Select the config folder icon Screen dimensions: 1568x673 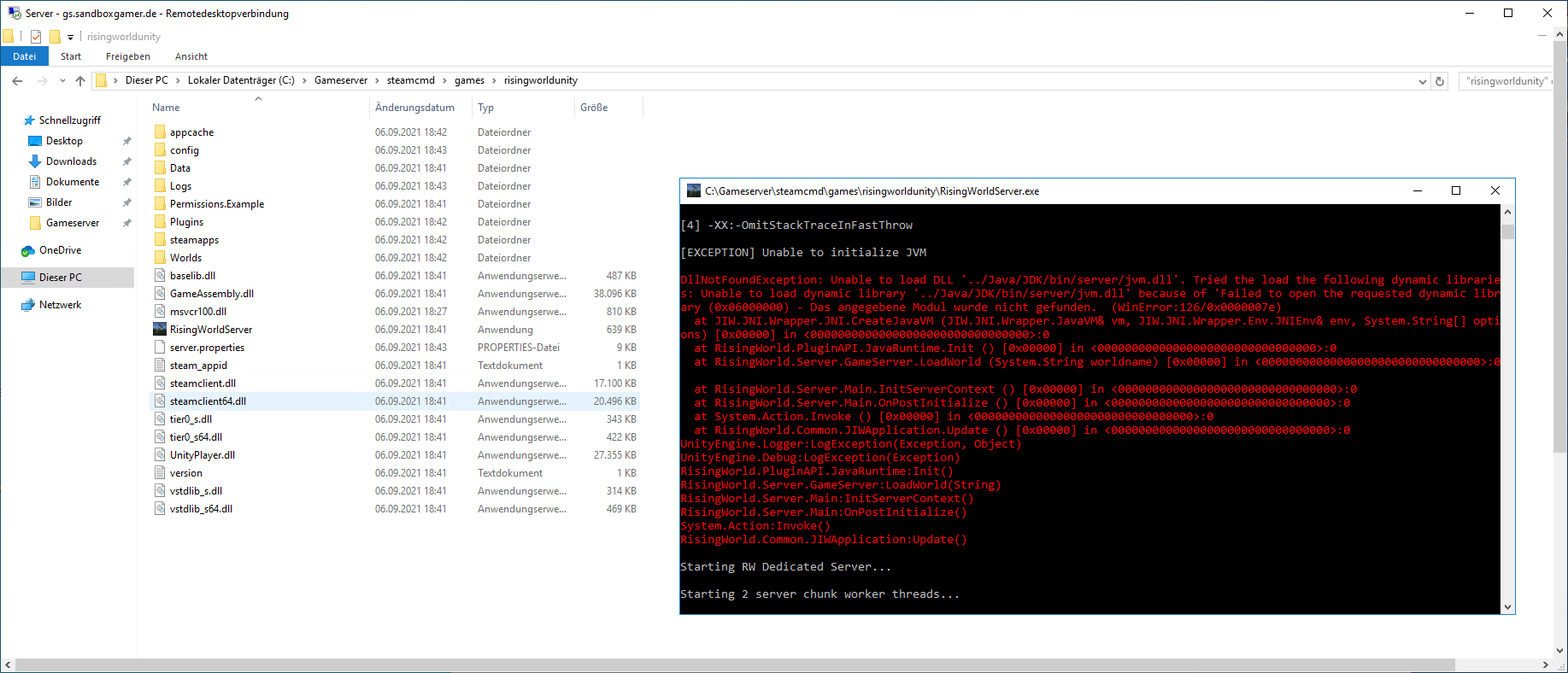[160, 150]
